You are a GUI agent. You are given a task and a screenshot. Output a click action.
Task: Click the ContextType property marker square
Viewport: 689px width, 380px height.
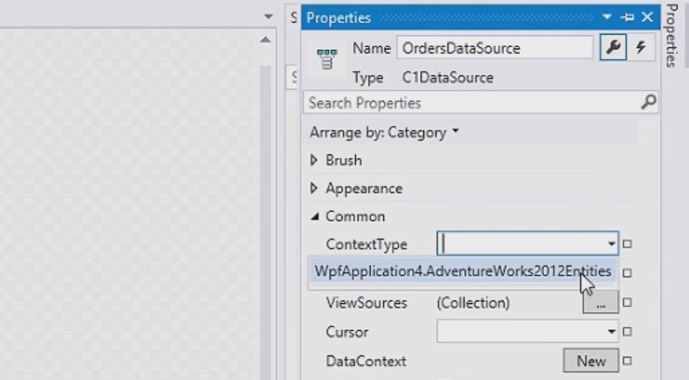tap(627, 244)
